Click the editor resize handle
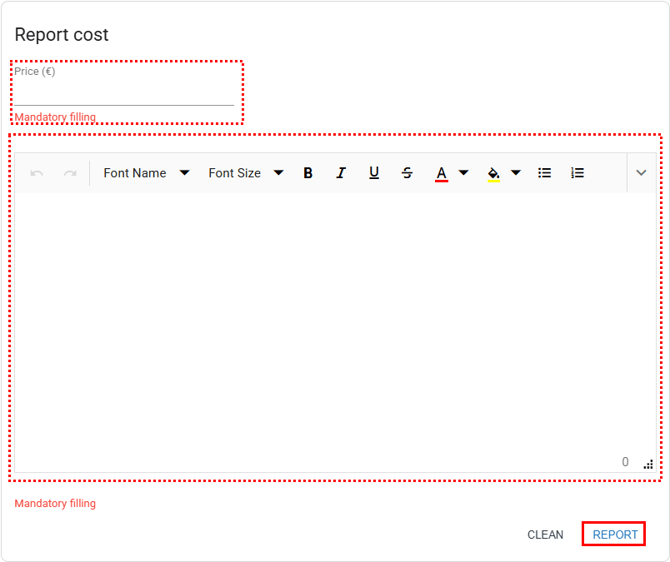 click(648, 464)
